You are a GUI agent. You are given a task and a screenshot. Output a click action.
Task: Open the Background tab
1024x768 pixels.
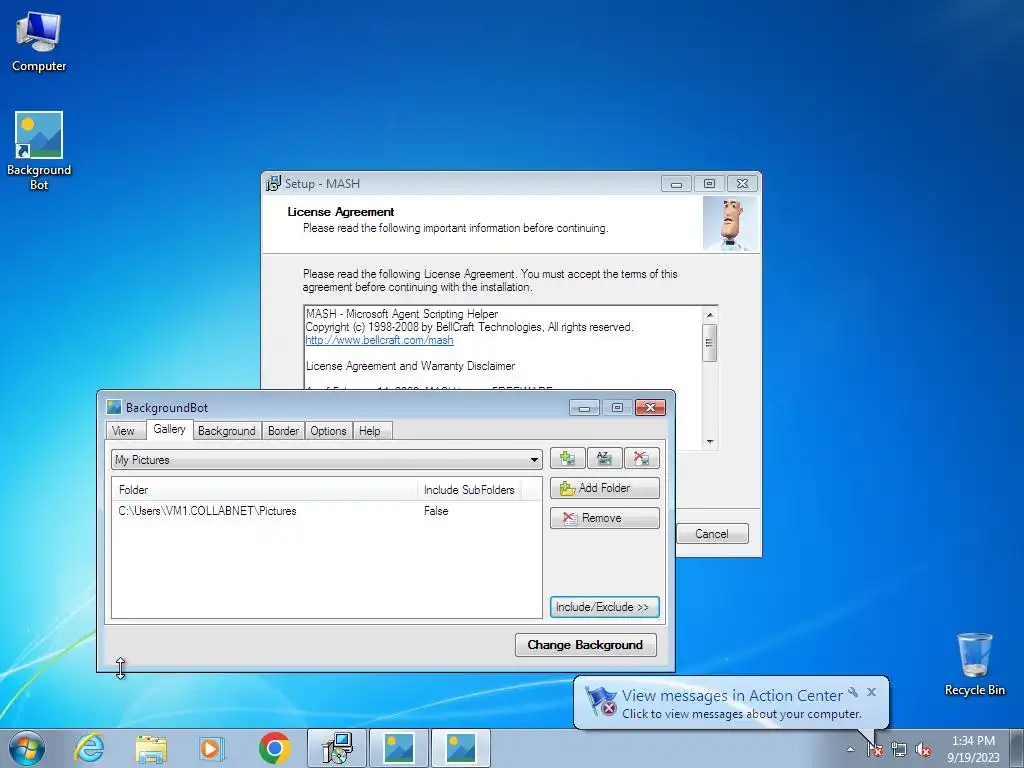click(227, 431)
